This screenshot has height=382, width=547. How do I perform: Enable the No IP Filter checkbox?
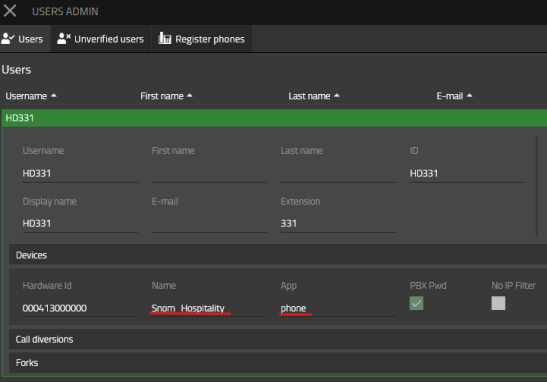498,303
